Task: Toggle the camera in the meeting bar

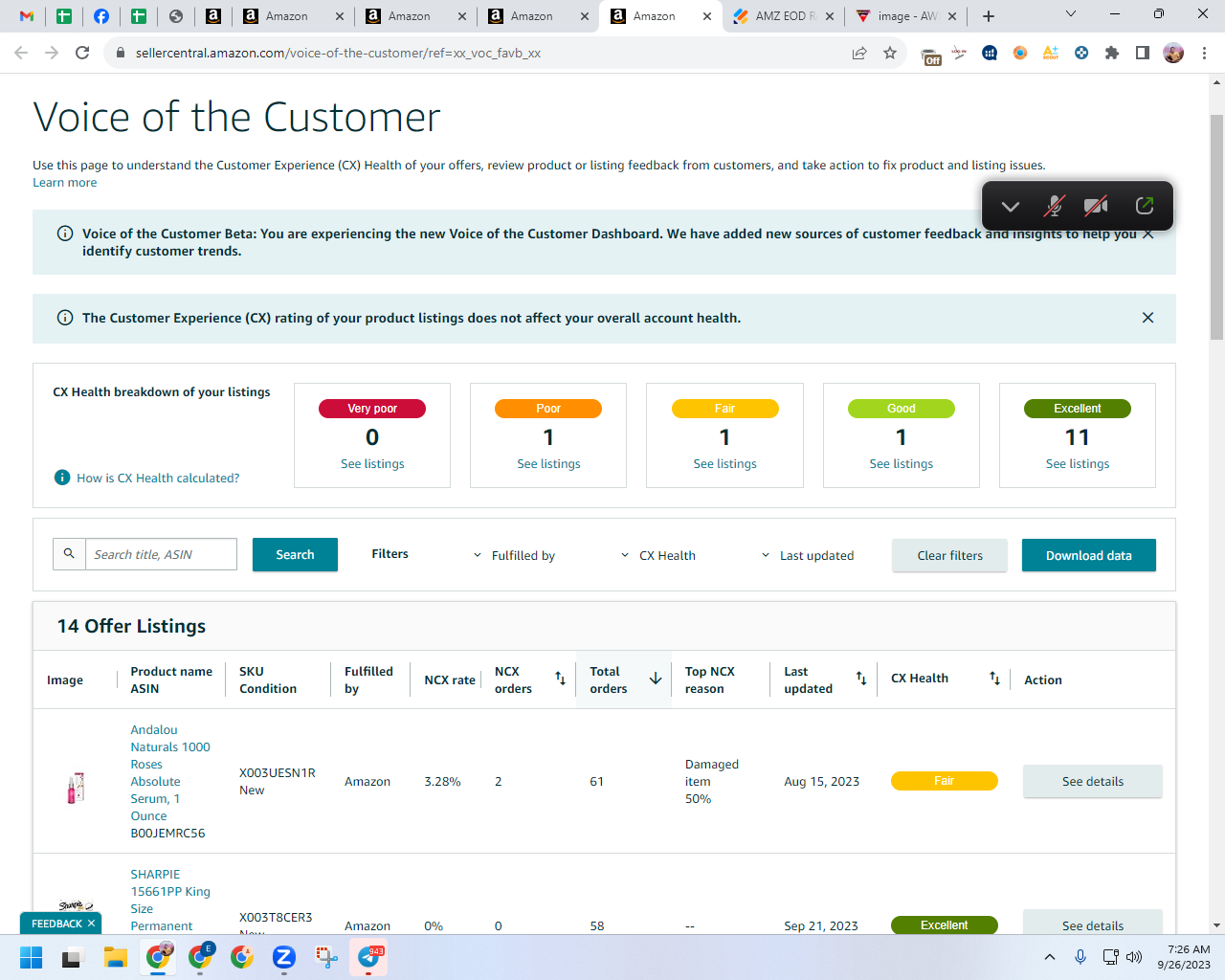Action: coord(1096,206)
